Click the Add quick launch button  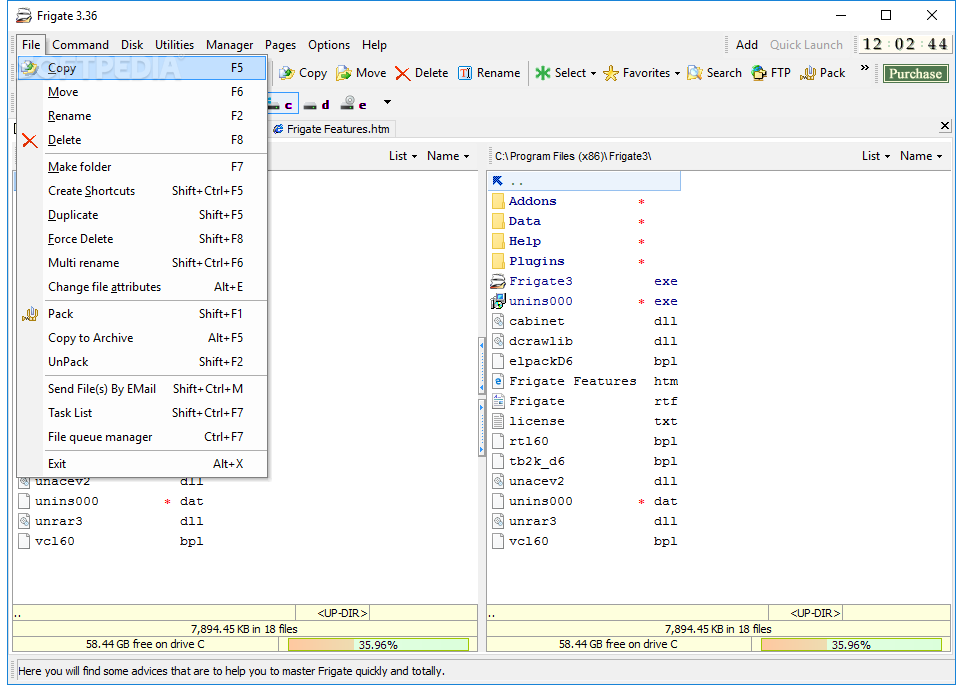point(746,45)
